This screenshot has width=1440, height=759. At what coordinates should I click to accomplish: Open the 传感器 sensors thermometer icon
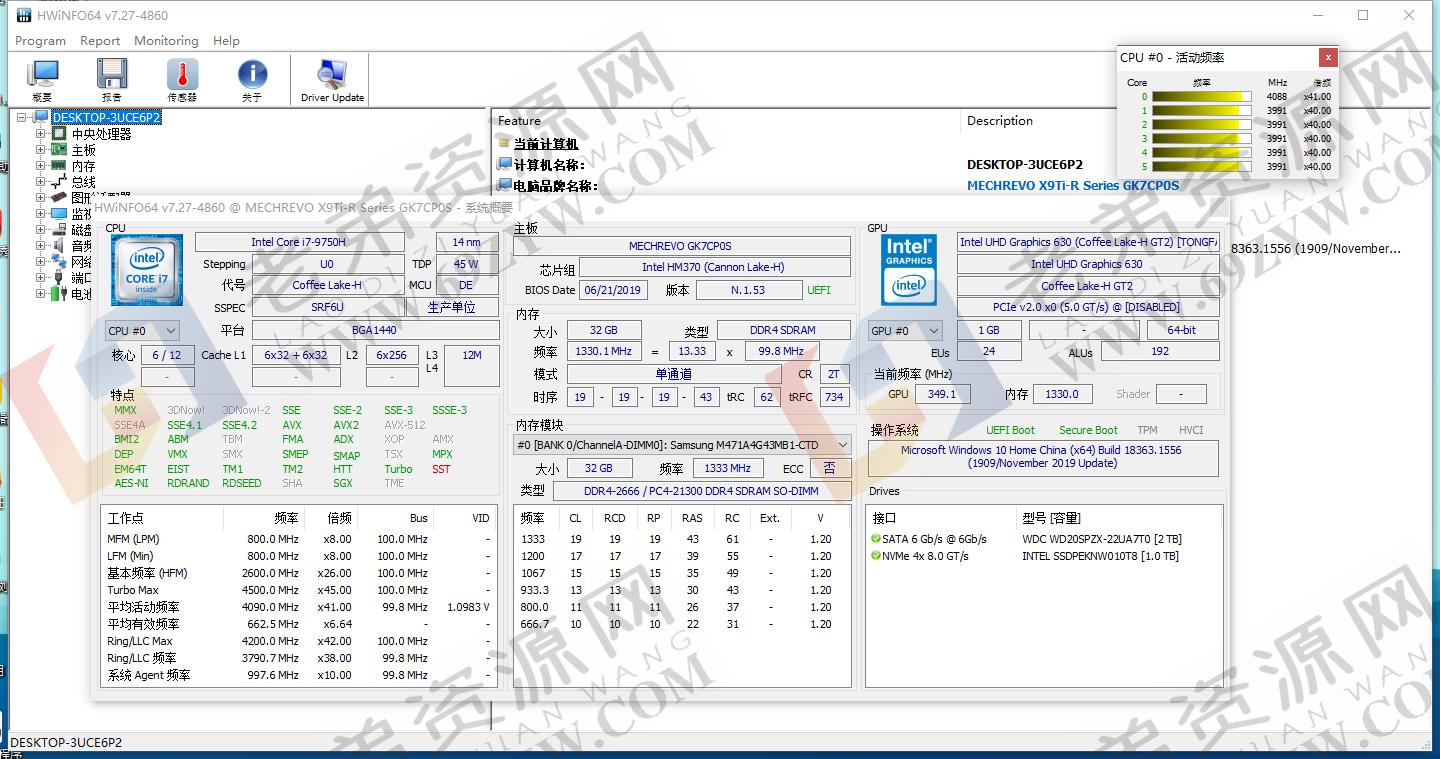[x=182, y=75]
